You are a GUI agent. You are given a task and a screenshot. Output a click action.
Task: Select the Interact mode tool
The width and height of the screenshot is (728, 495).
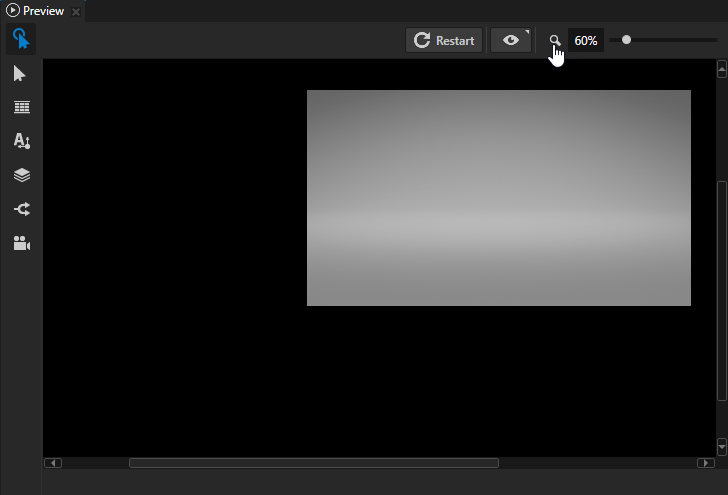pos(21,40)
